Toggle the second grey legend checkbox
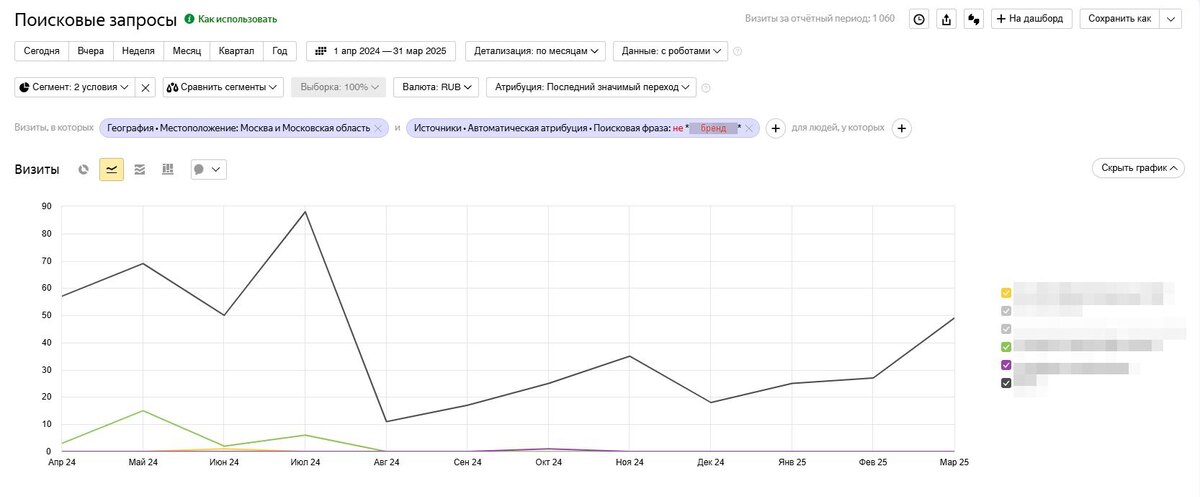 (x=1006, y=329)
